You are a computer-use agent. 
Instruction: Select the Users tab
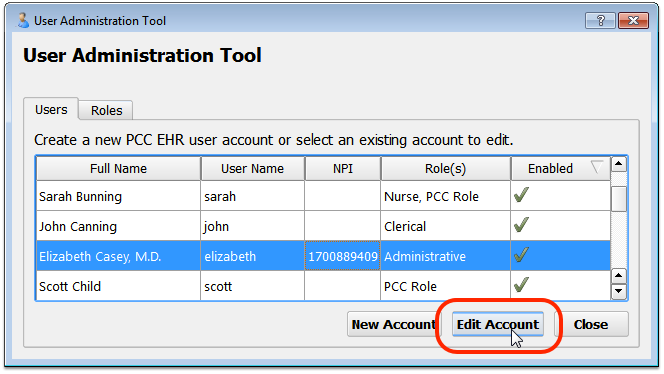click(51, 110)
